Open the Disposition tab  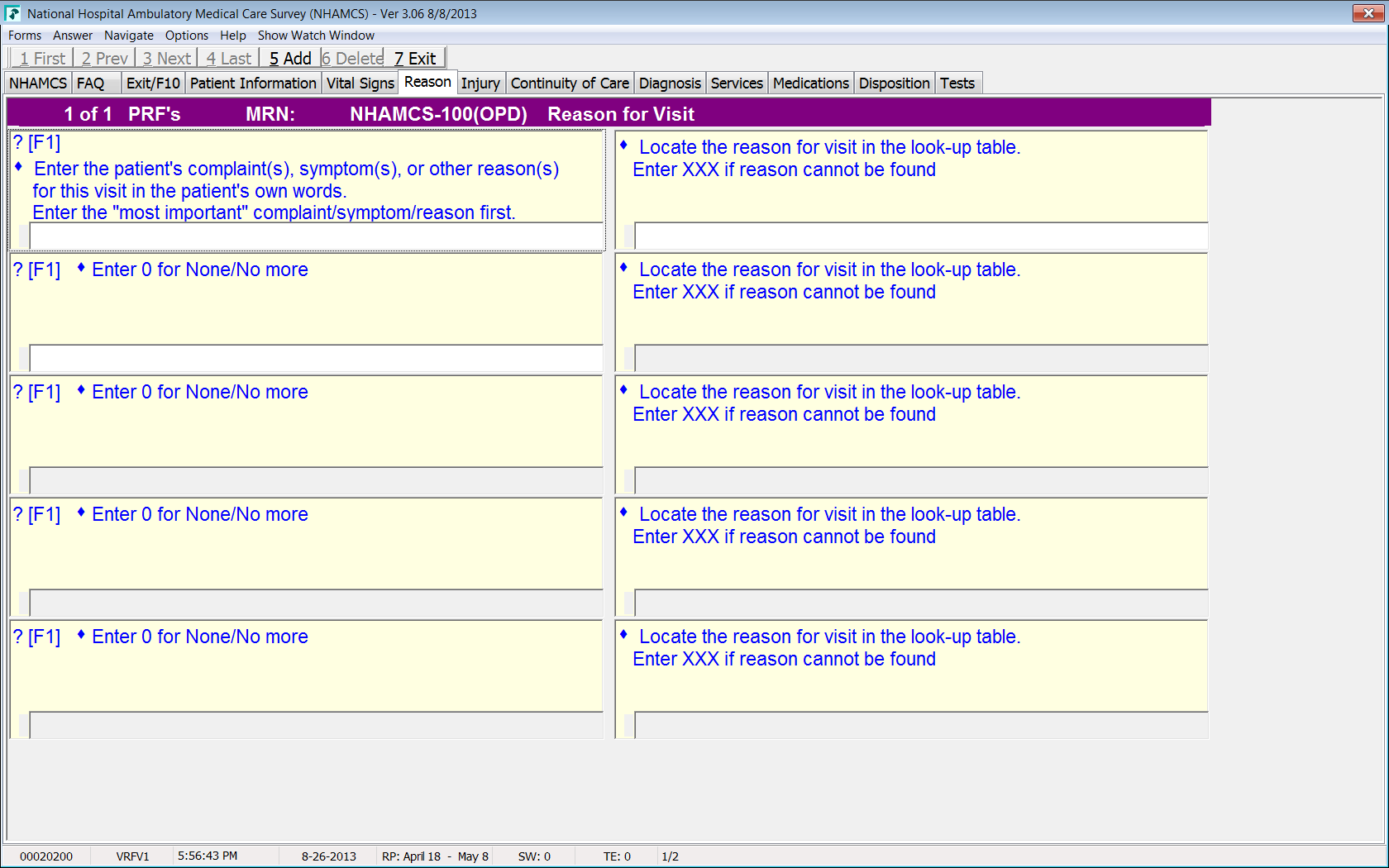pos(894,83)
